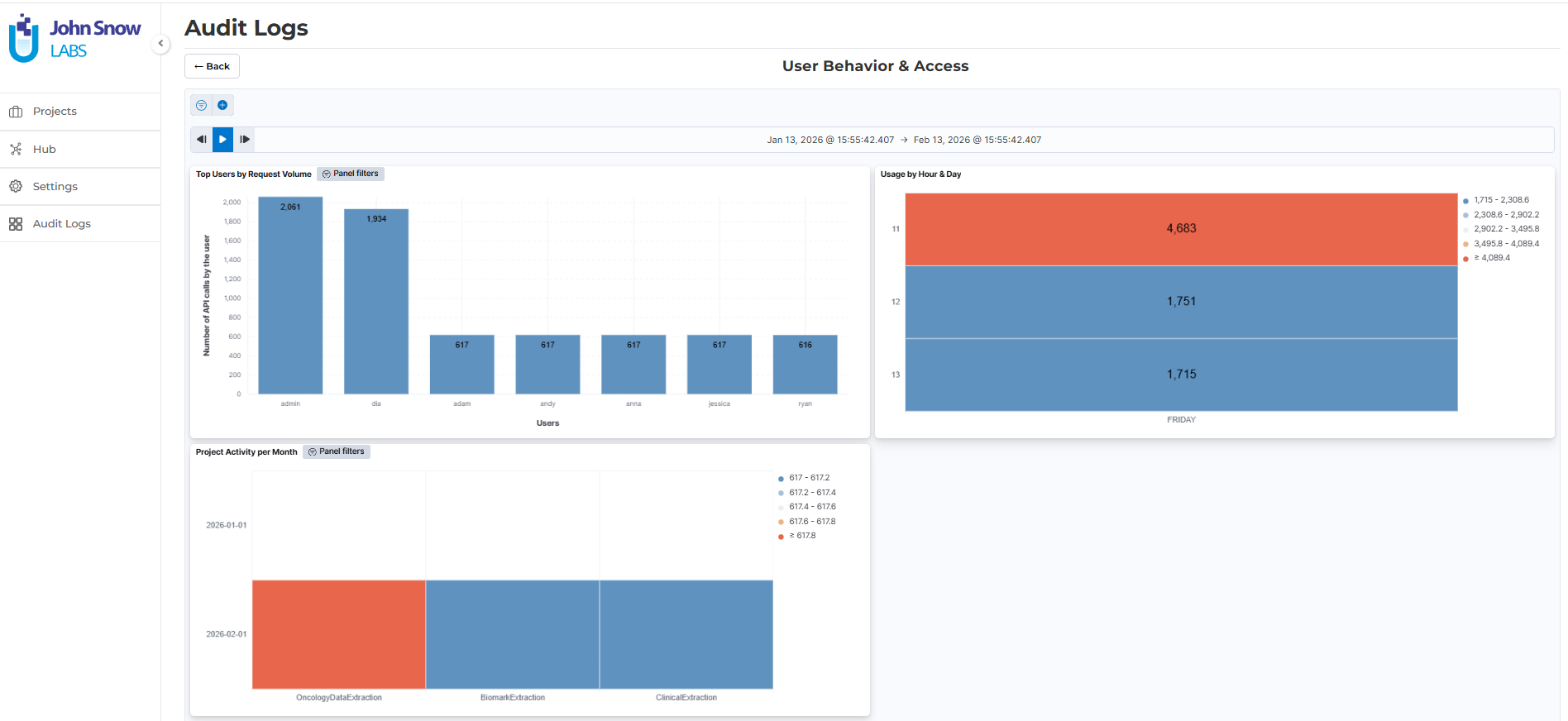
Task: Open Panel filters on Top Users chart
Action: [351, 174]
